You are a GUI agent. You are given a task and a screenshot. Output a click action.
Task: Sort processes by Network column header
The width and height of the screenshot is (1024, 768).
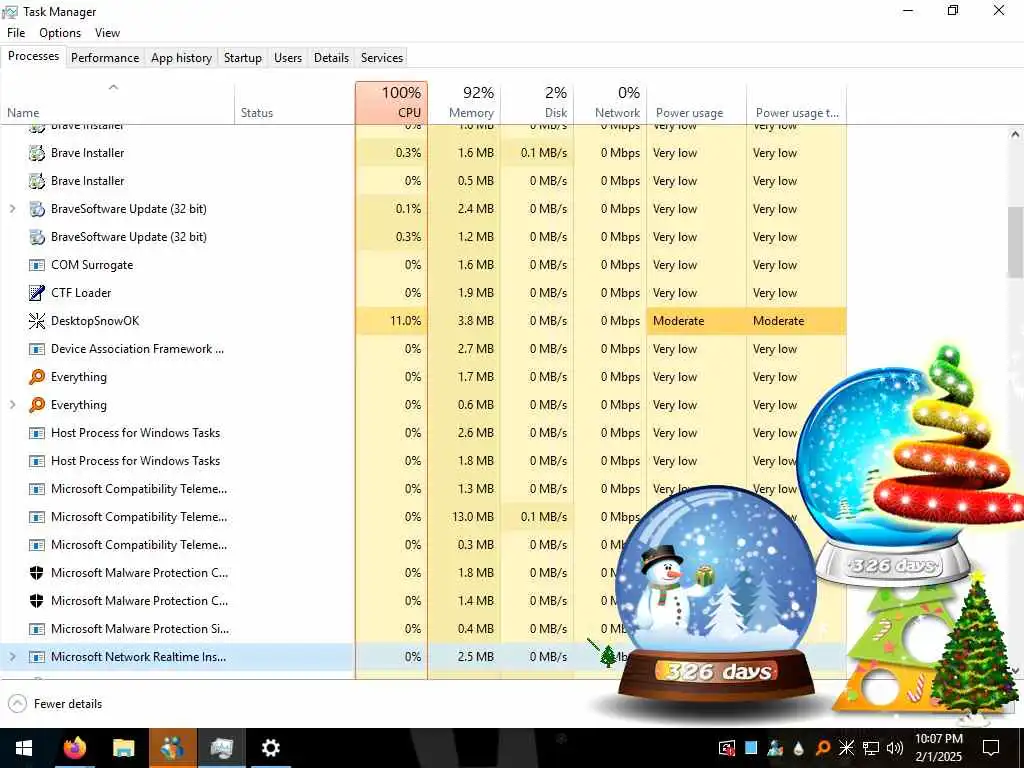(x=610, y=103)
